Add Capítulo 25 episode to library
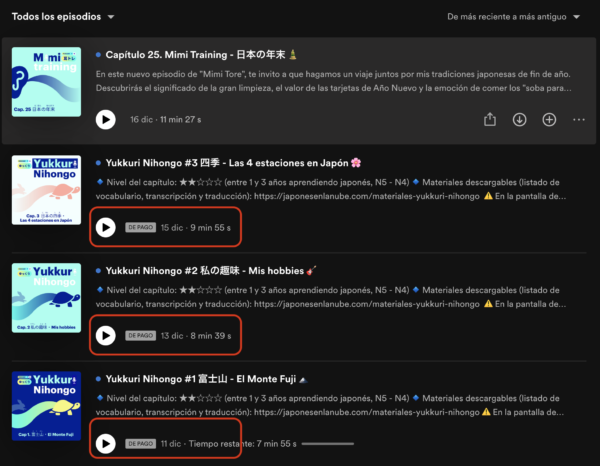600x466 pixels. (549, 120)
